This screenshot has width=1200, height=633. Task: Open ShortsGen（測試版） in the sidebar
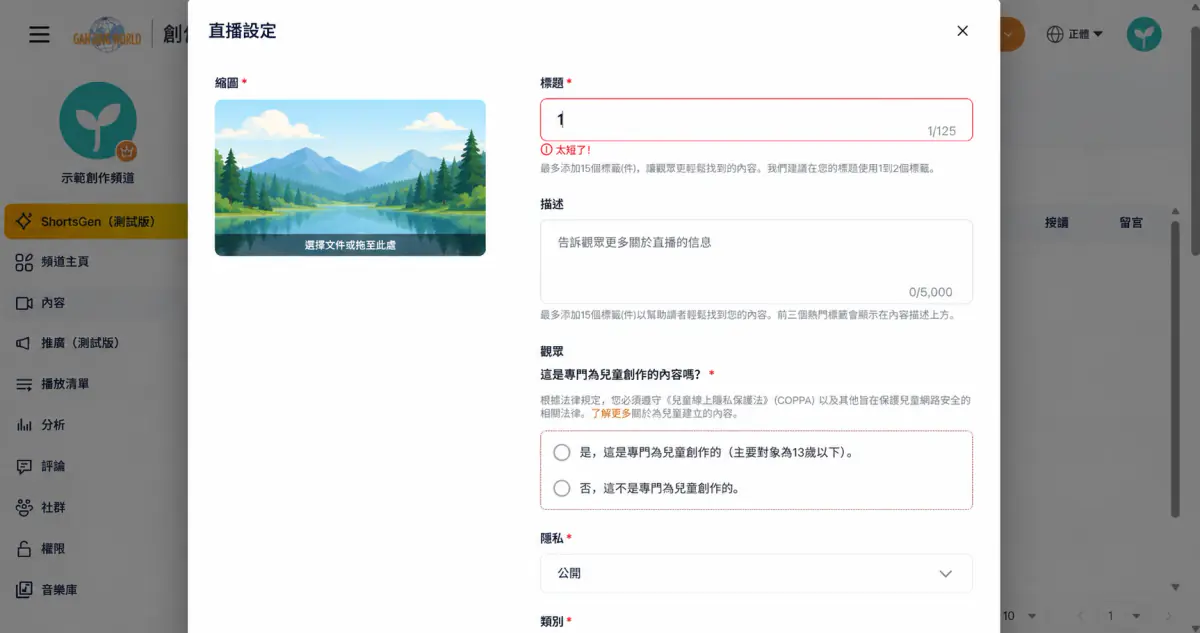click(x=96, y=221)
